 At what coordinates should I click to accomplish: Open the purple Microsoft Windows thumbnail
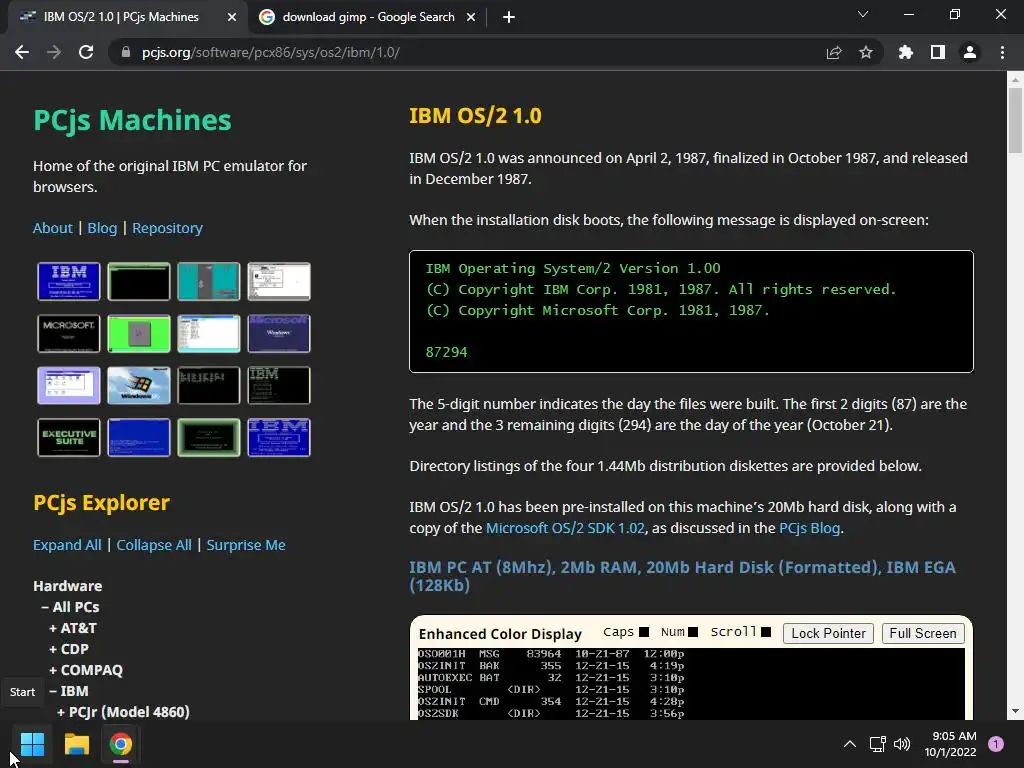(279, 334)
